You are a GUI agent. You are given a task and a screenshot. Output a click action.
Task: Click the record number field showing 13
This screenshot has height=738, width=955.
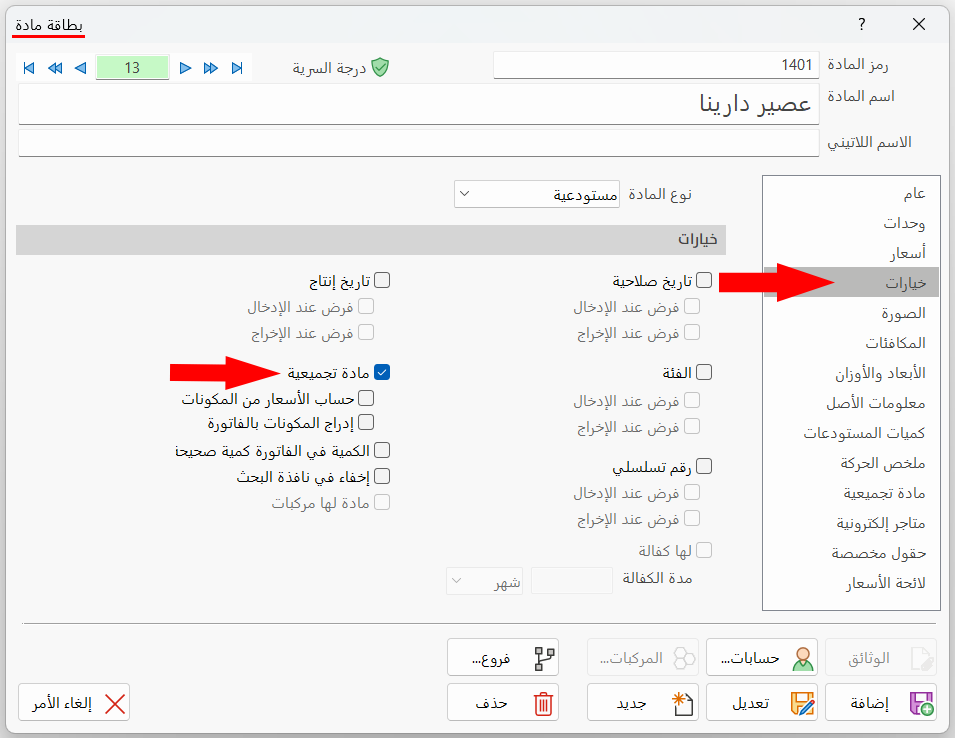click(x=132, y=68)
